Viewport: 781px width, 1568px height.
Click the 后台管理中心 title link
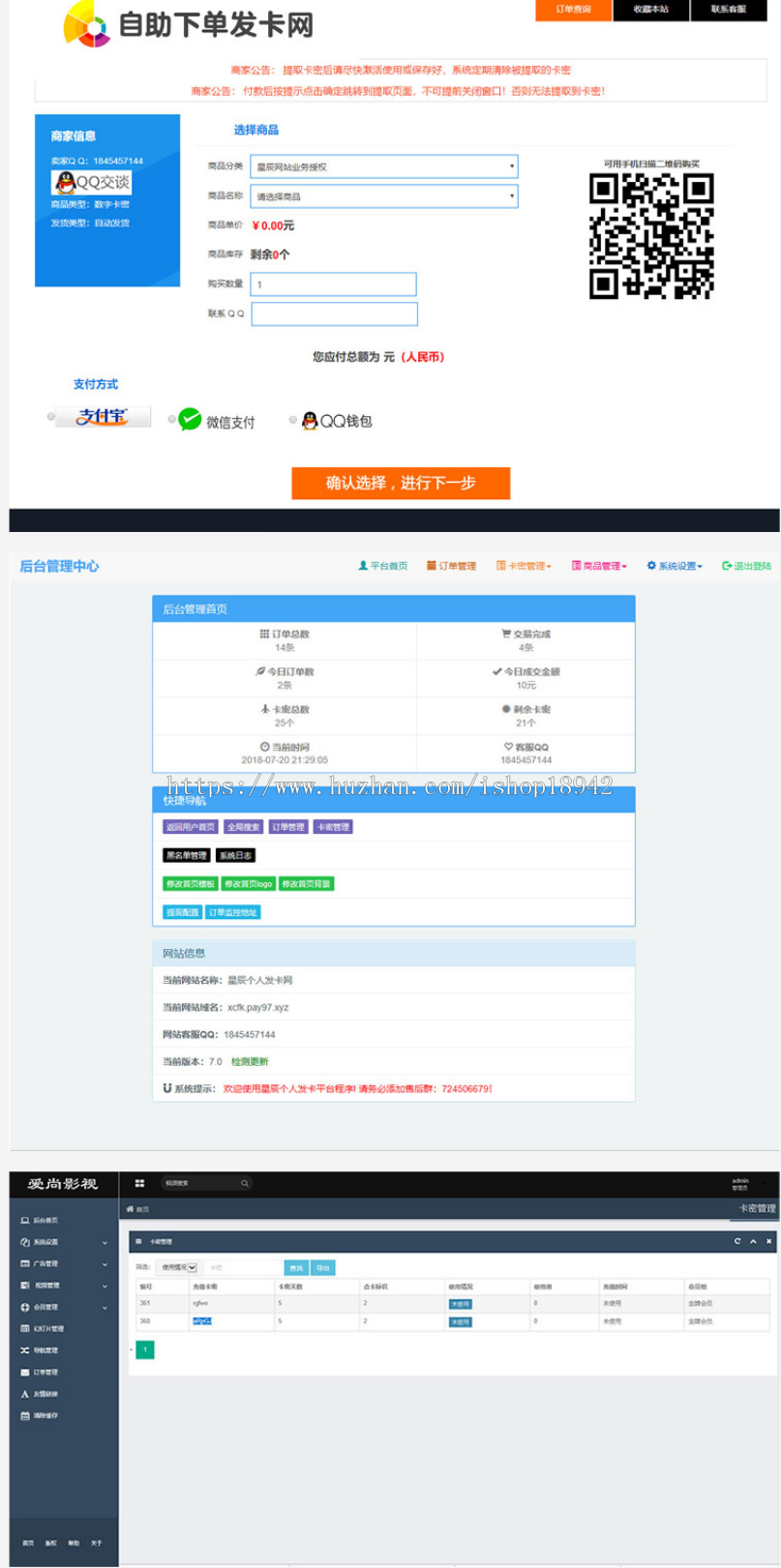pyautogui.click(x=59, y=566)
